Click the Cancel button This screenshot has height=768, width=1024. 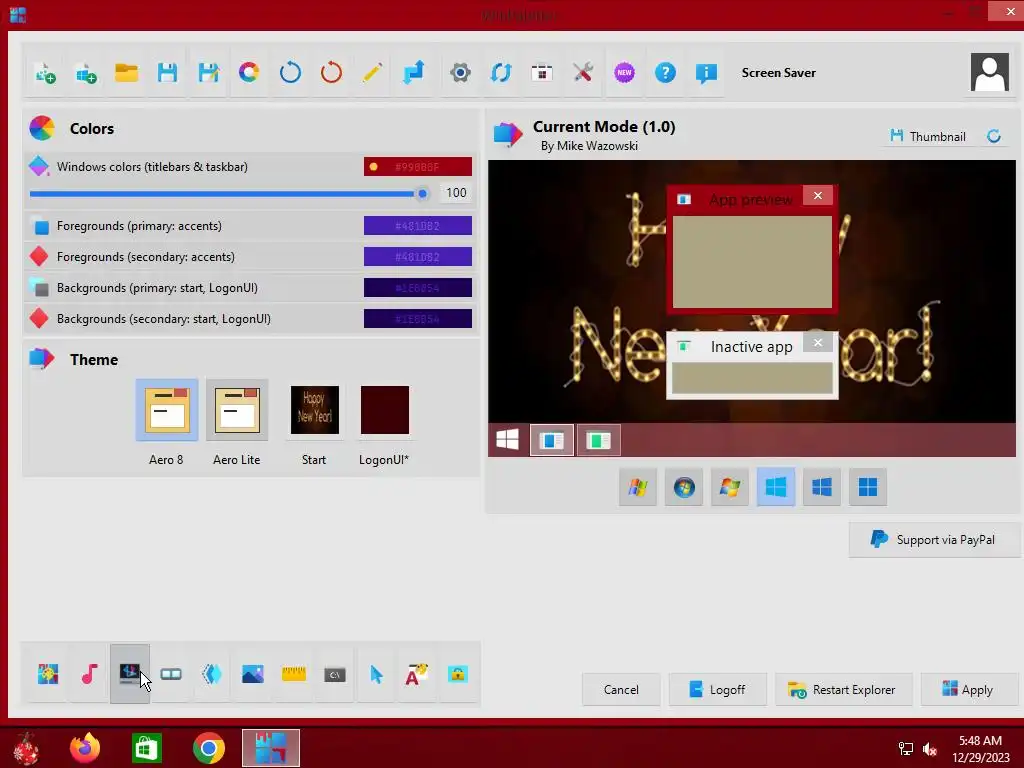click(621, 690)
